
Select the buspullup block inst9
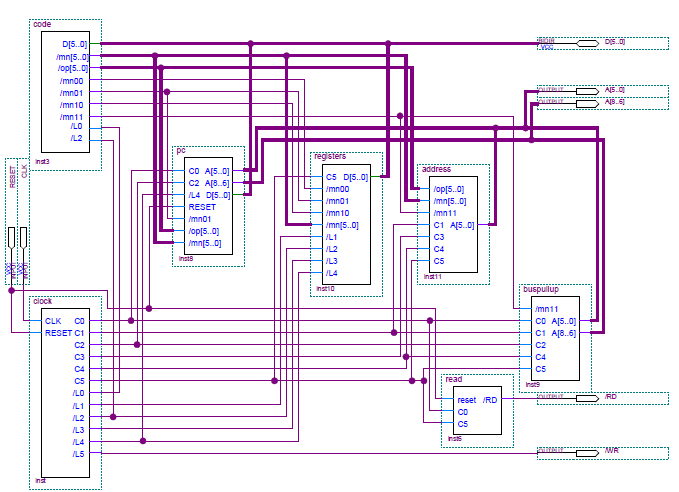pos(555,338)
